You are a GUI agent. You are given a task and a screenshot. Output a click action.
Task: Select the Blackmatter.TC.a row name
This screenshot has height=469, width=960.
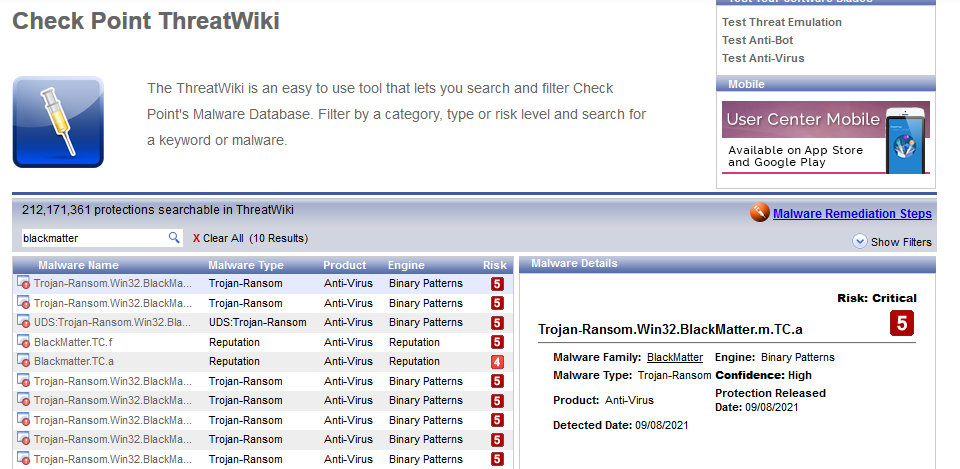(x=73, y=361)
